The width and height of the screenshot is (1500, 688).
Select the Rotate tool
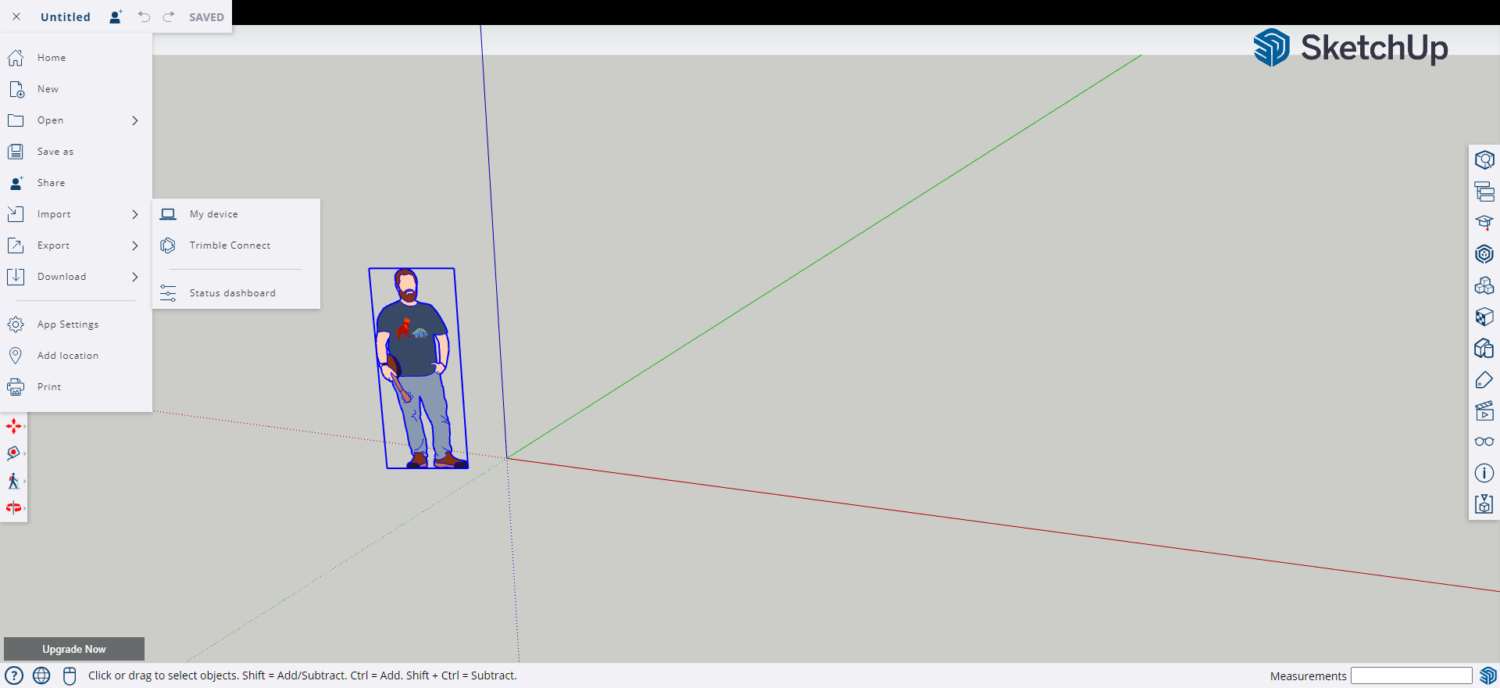(x=15, y=508)
